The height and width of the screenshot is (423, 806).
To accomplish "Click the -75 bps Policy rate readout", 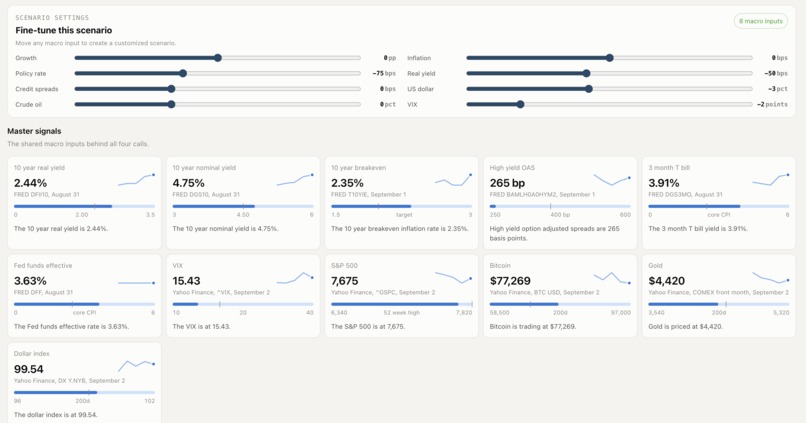I will point(384,73).
